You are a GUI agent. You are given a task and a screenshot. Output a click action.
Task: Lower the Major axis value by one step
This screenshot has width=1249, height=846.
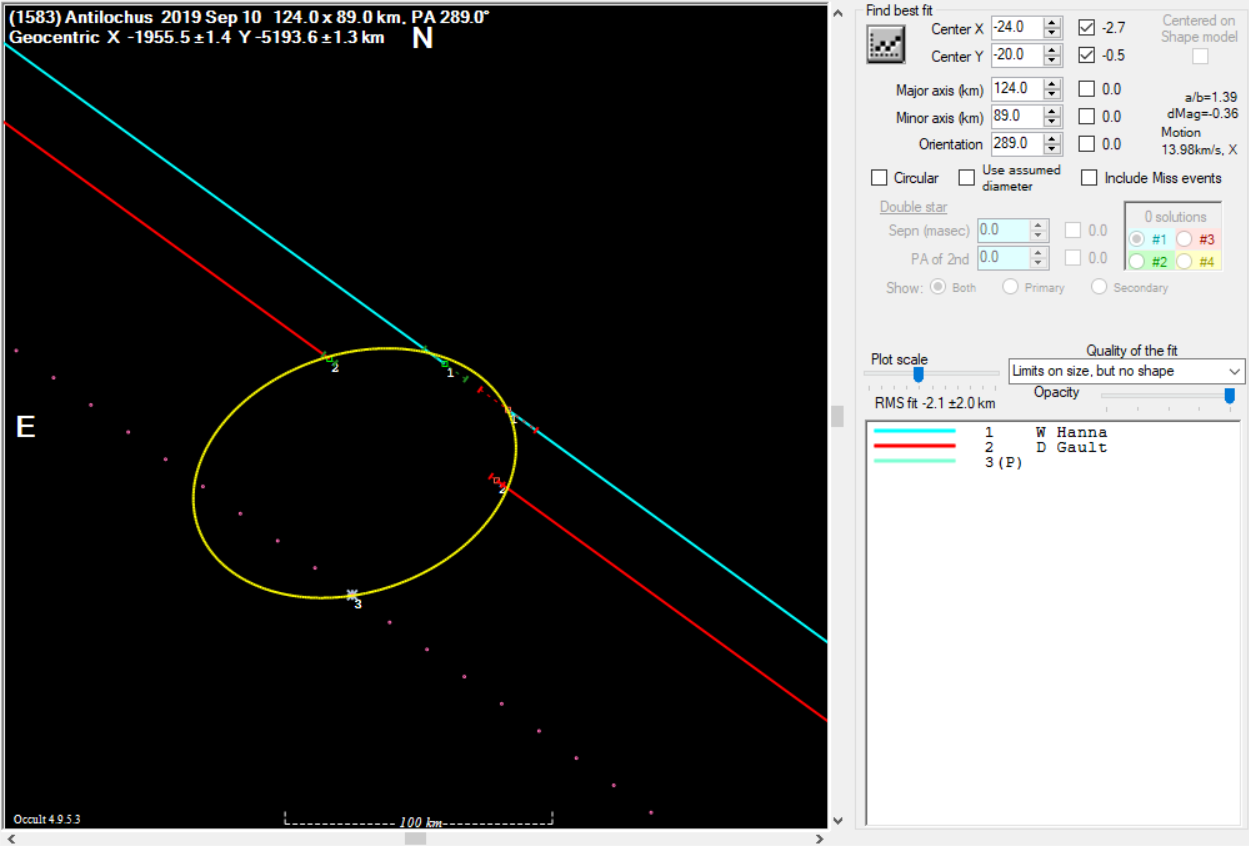coord(1052,94)
